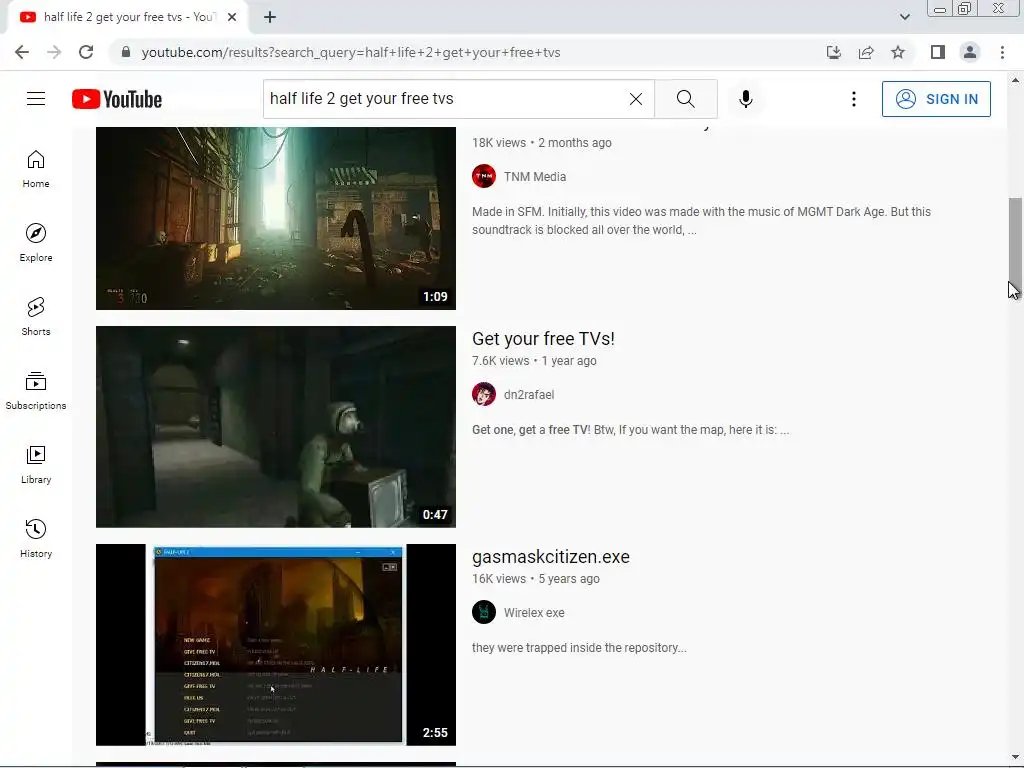Minimize the browser window
The width and height of the screenshot is (1024, 768).
point(940,9)
